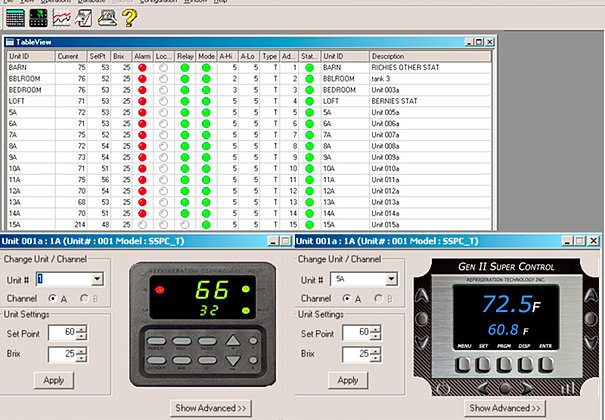Click the button under SET on Gen II control
The image size is (605, 420).
483,364
